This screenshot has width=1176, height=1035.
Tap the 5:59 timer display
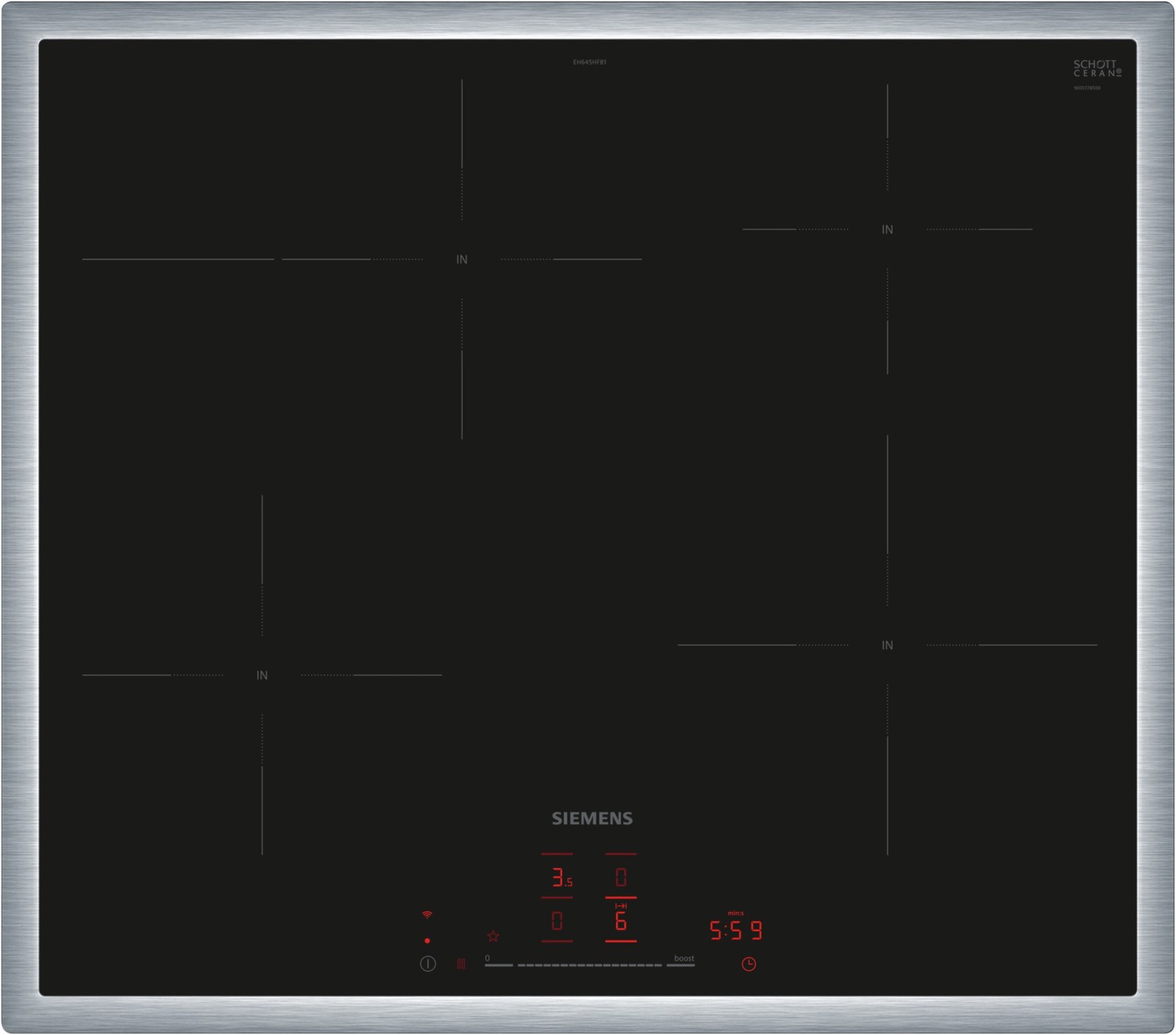pyautogui.click(x=736, y=931)
